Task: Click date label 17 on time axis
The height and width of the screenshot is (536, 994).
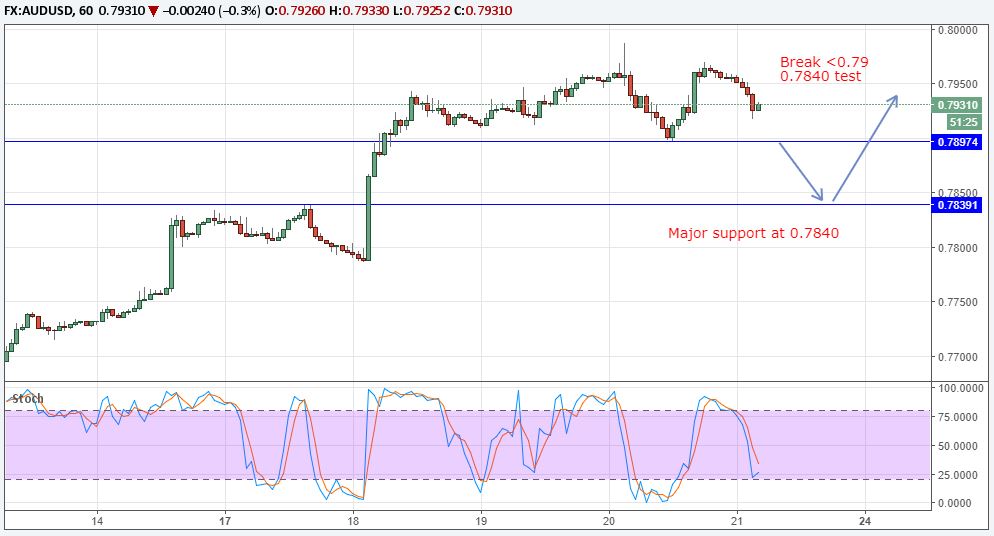Action: point(225,521)
